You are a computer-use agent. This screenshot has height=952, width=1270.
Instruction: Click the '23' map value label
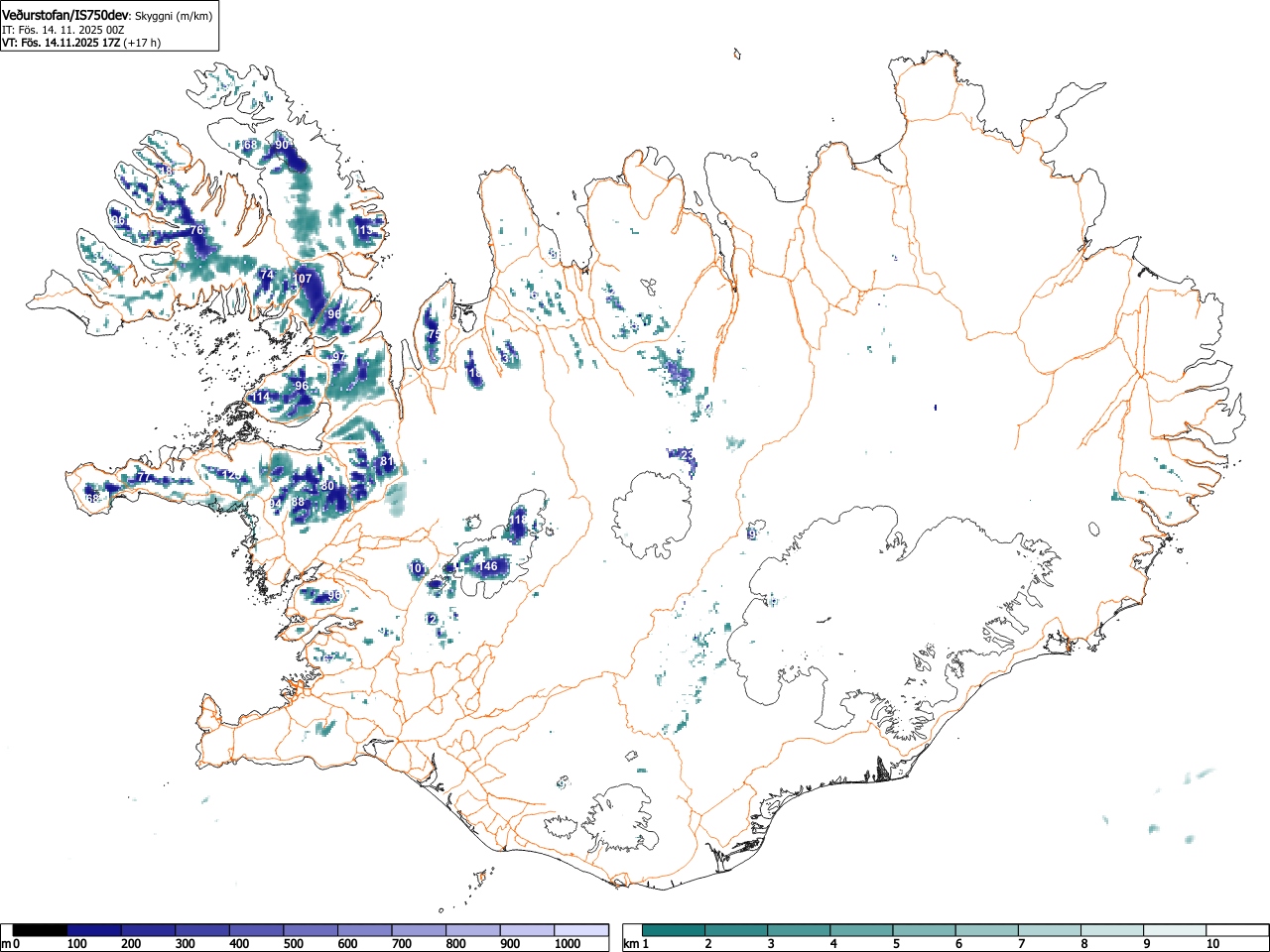tap(686, 454)
